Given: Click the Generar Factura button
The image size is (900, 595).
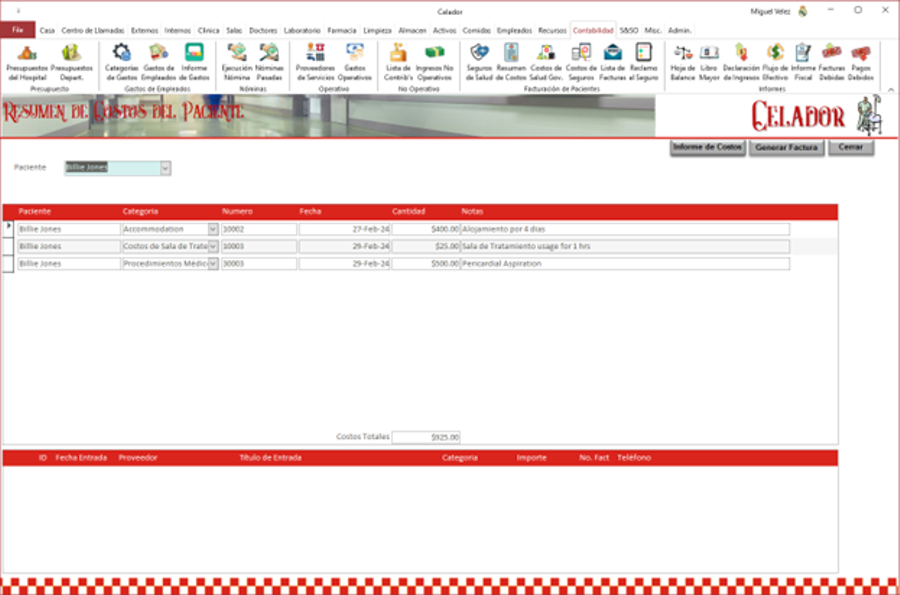Looking at the screenshot, I should click(x=786, y=147).
